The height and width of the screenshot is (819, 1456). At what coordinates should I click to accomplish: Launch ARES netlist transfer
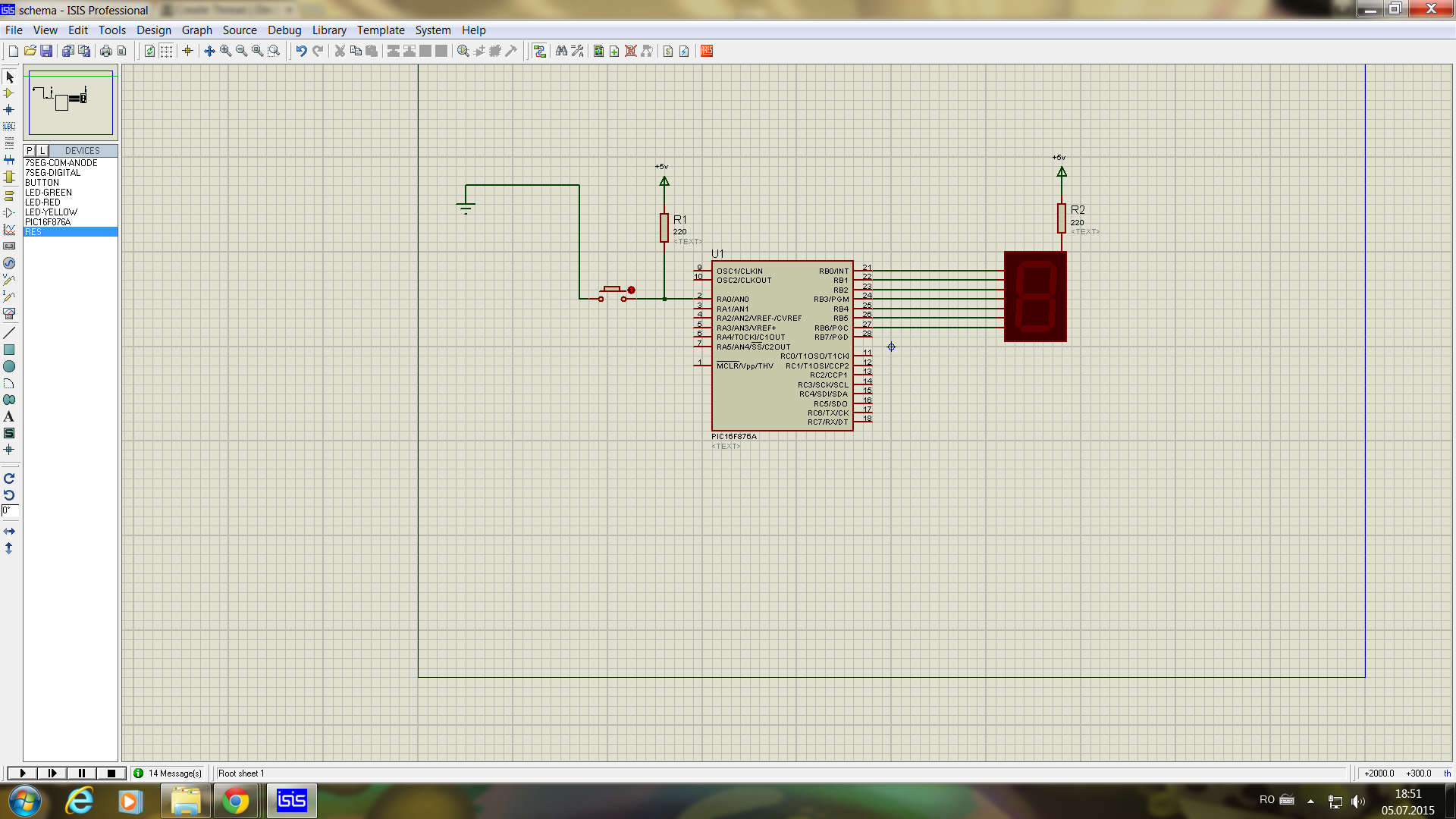coord(707,51)
